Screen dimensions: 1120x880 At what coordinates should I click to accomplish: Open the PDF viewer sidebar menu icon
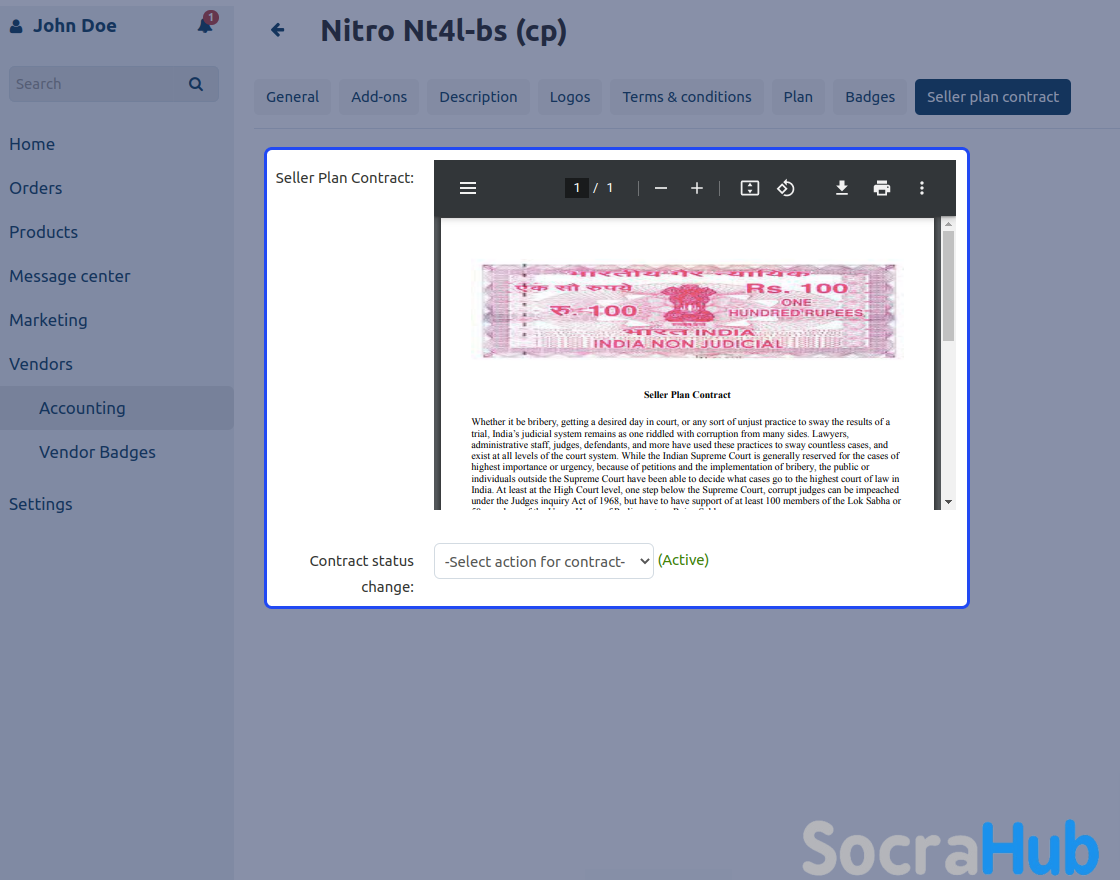tap(468, 188)
